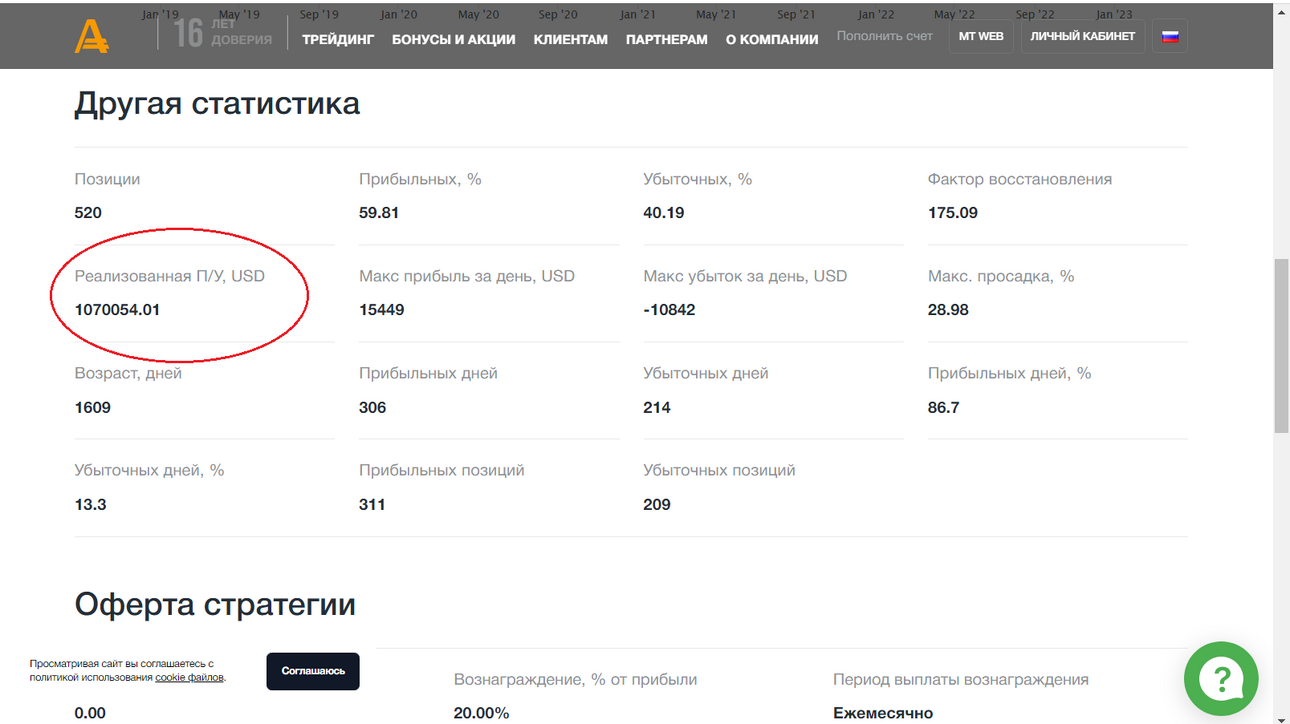
Task: Click the Возраст, дней value 1609
Action: click(93, 408)
